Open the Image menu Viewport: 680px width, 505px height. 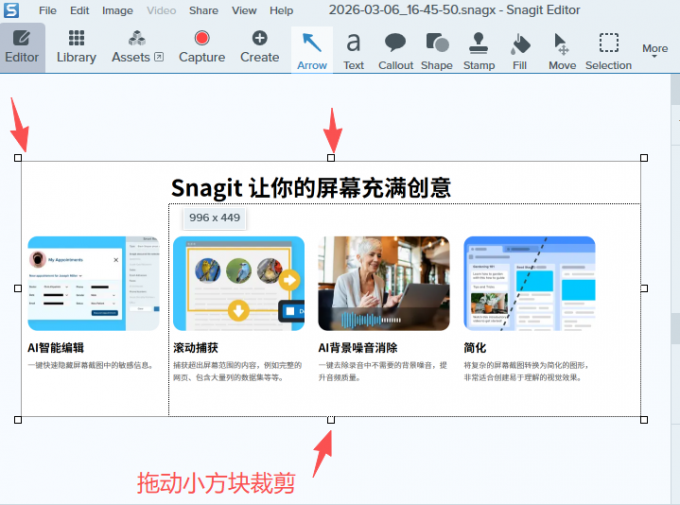[x=118, y=10]
